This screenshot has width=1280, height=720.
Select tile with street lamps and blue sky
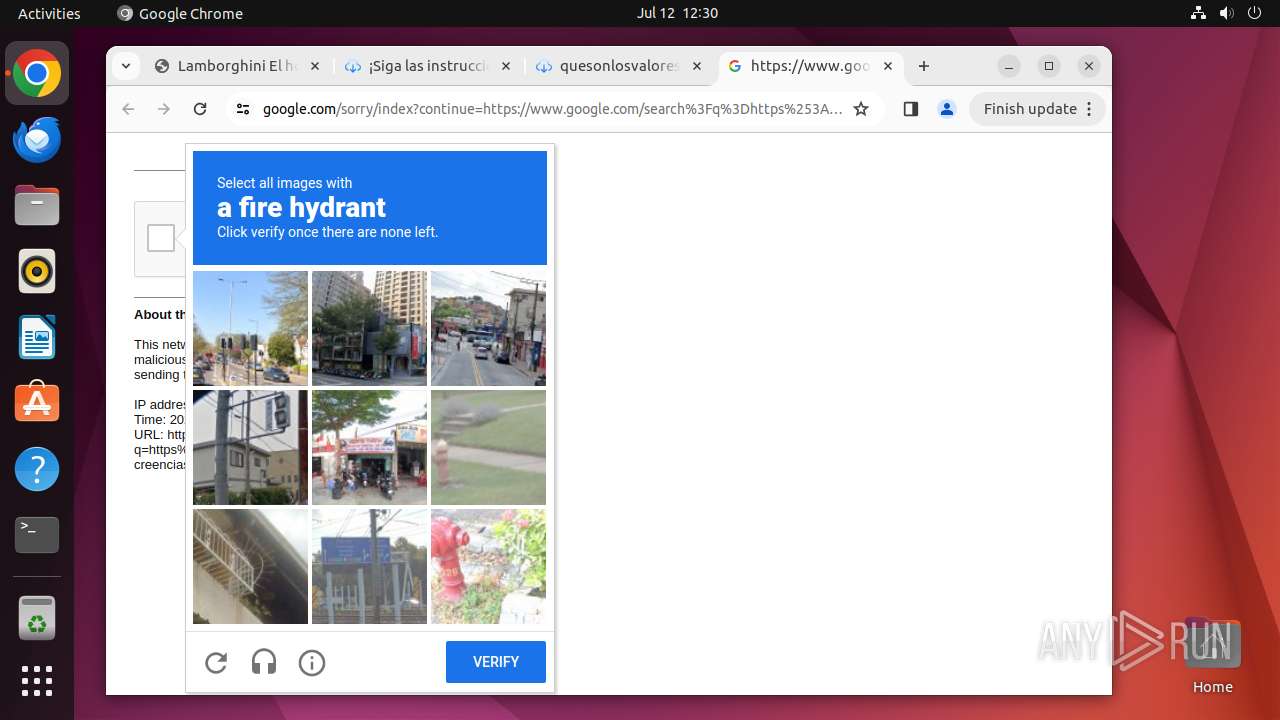click(x=250, y=328)
